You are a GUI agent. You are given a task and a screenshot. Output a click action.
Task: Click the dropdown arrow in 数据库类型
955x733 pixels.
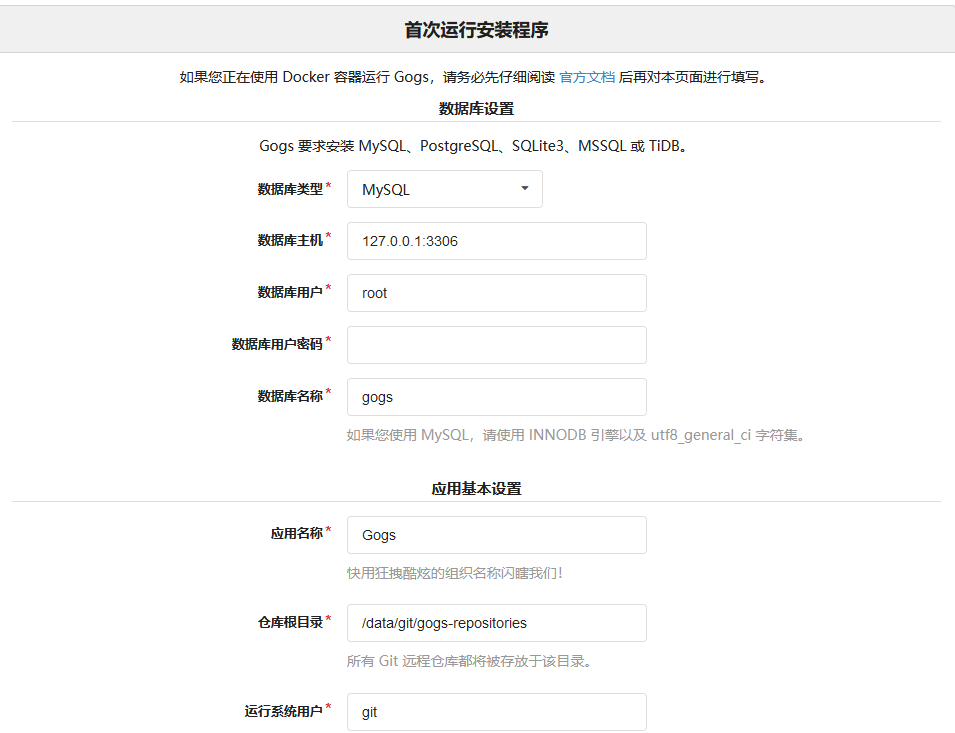click(524, 188)
